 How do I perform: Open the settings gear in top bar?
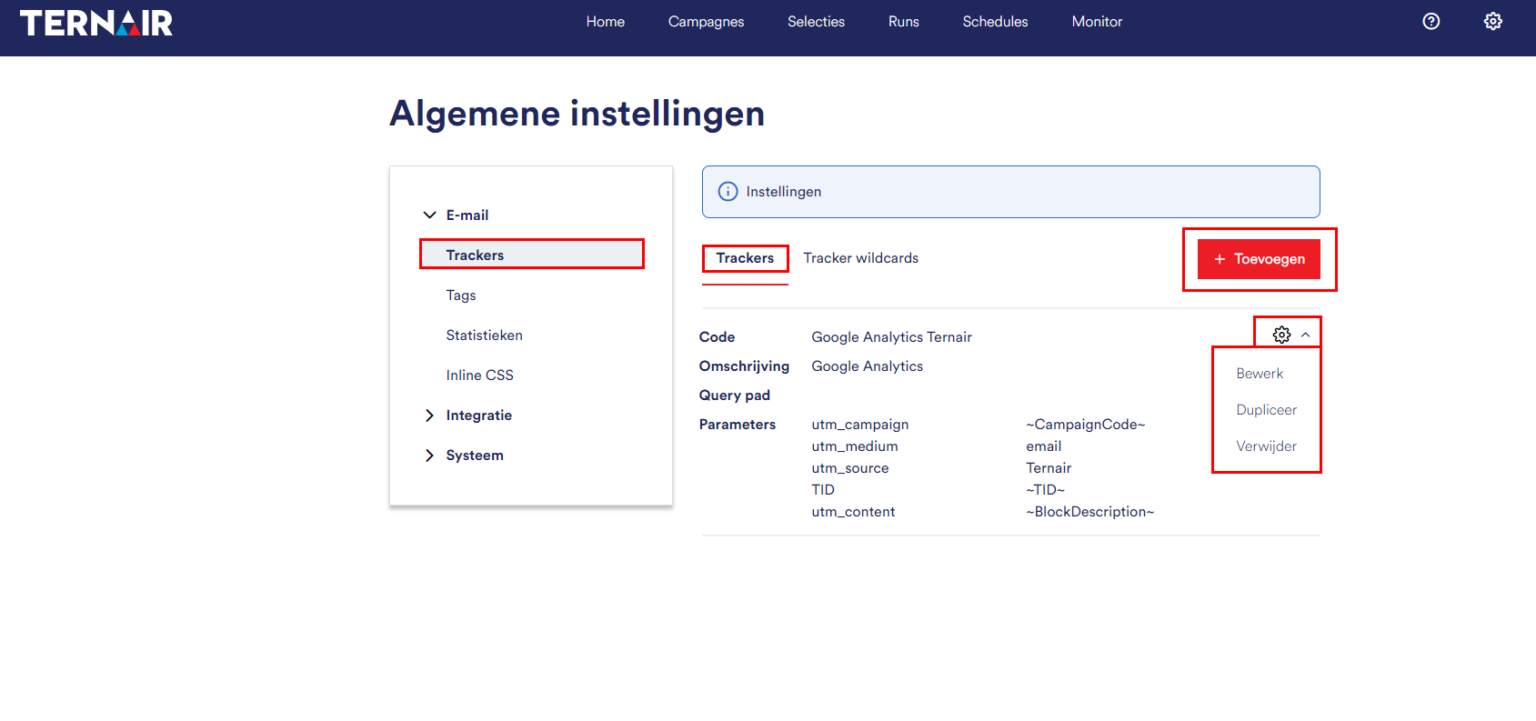[x=1493, y=22]
